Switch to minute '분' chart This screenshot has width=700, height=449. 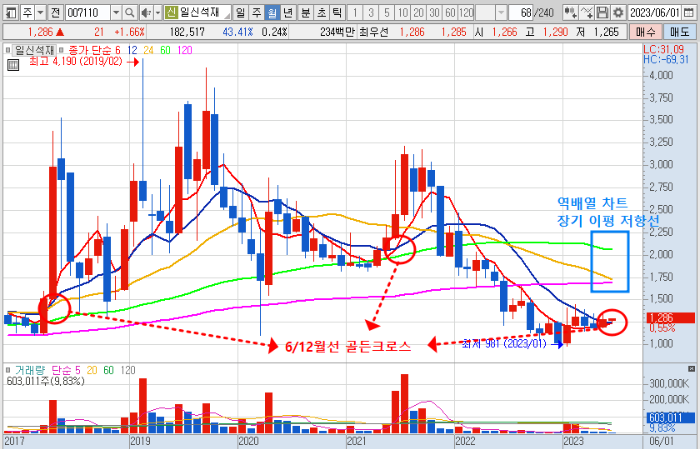tap(306, 12)
